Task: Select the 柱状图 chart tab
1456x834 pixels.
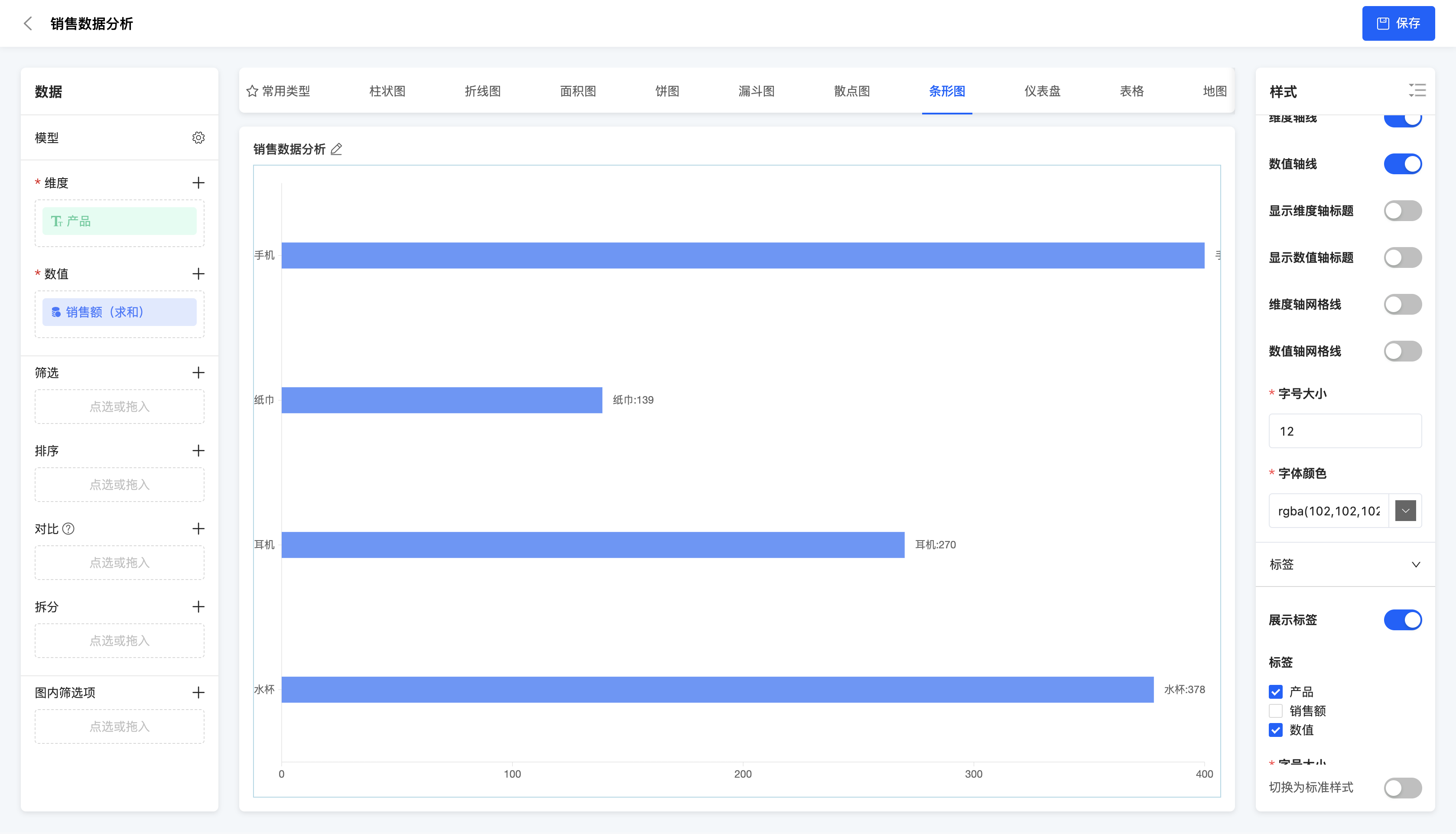Action: pos(387,91)
